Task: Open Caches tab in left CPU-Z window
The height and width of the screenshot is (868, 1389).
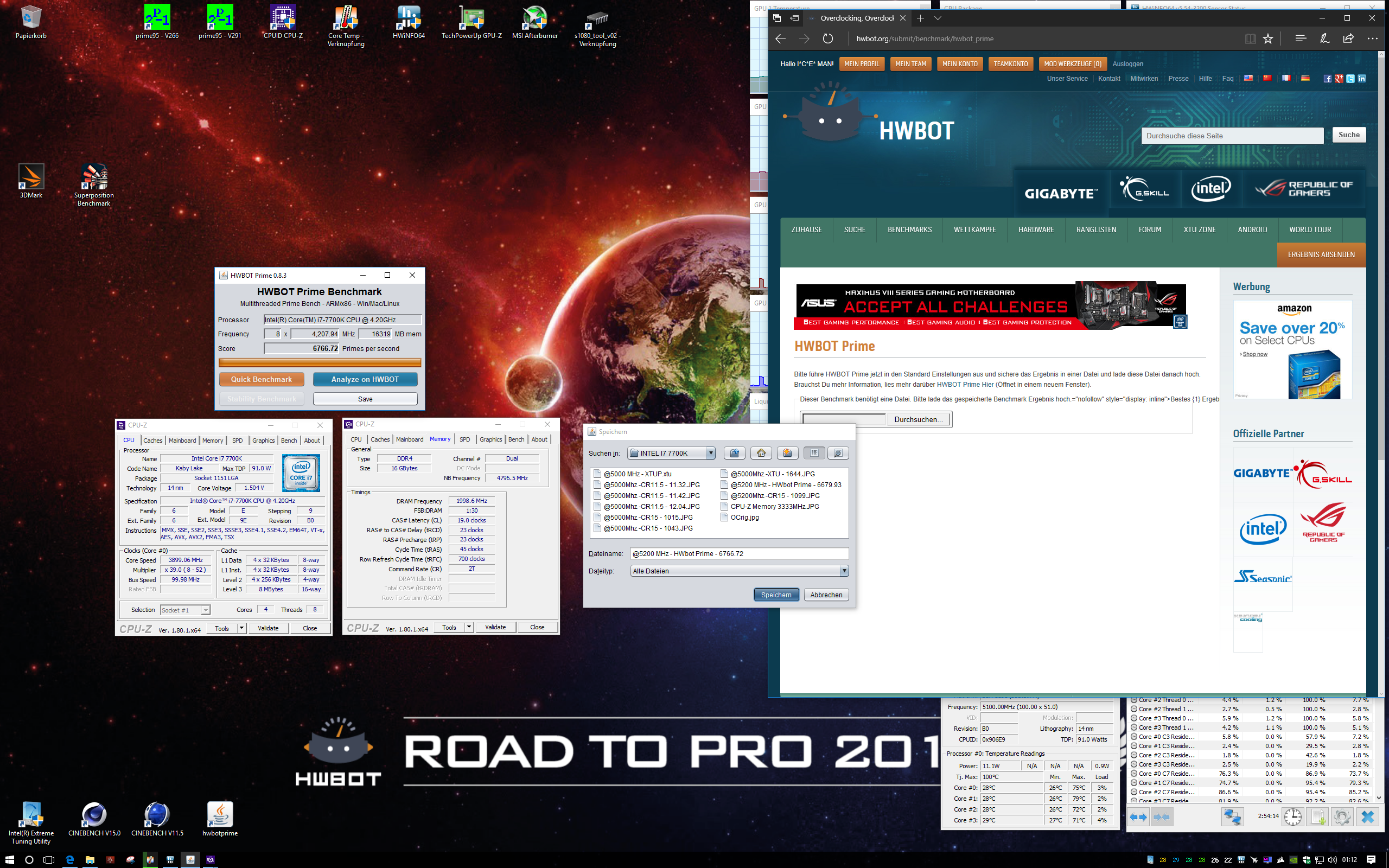Action: pos(152,441)
